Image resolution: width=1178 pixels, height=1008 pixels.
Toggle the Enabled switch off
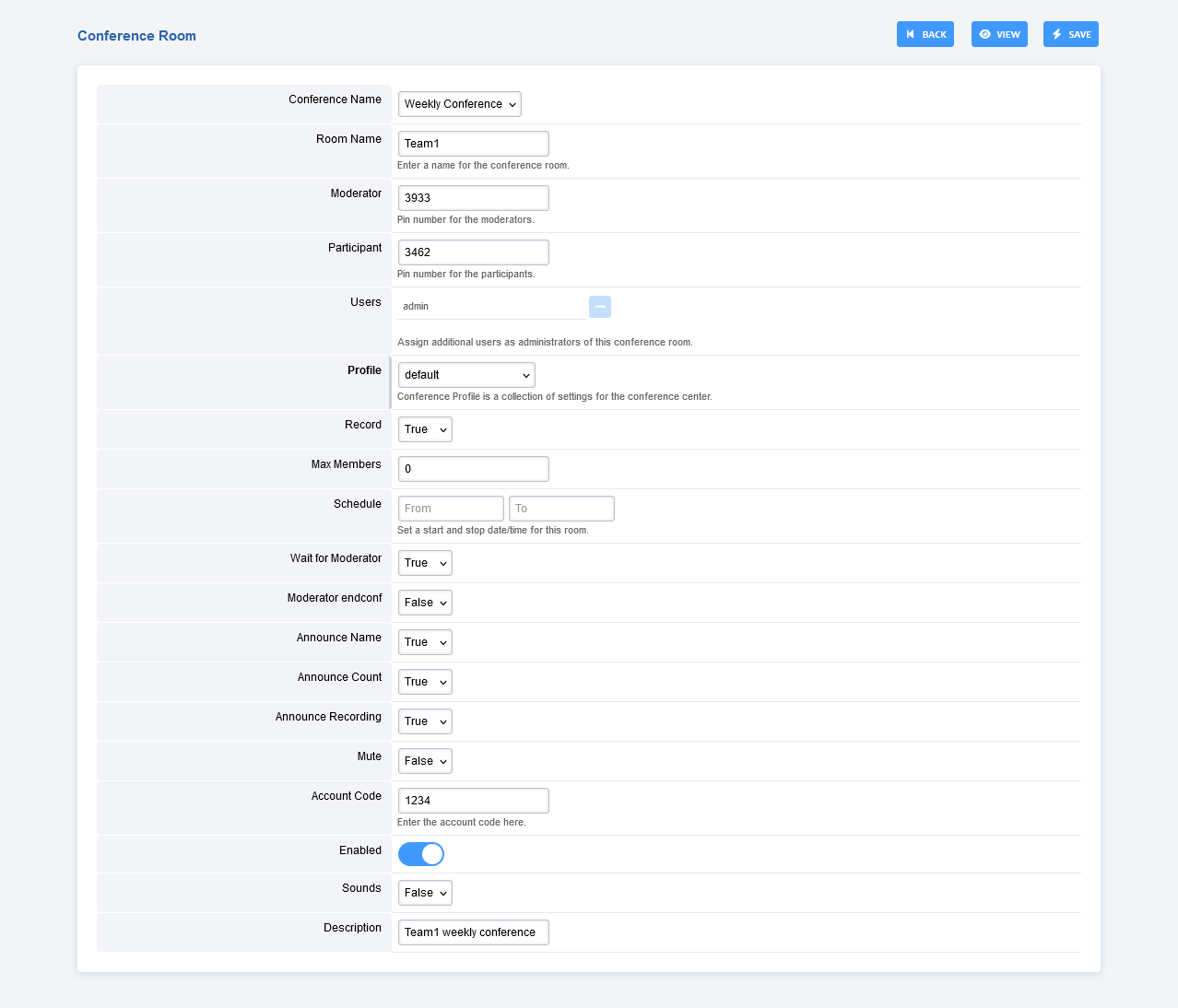tap(421, 854)
